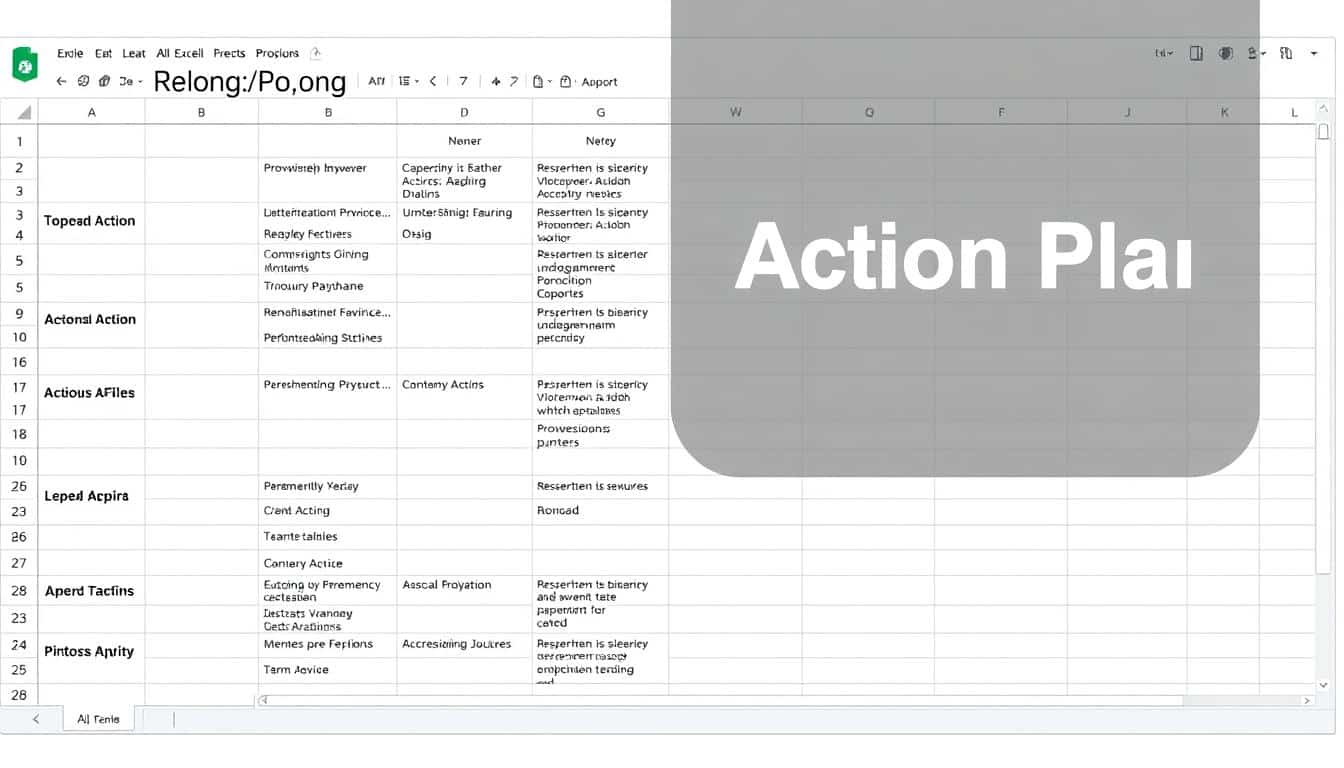This screenshot has height=768, width=1344.
Task: Click the horizontal scrollbar right arrow
Action: click(1308, 701)
